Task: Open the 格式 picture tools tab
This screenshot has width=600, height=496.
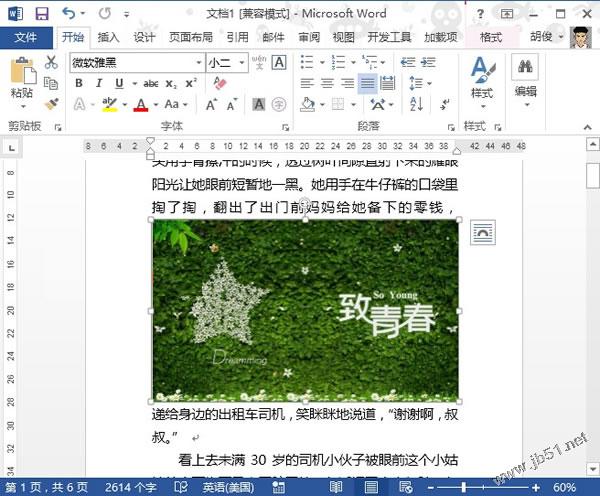Action: (491, 37)
